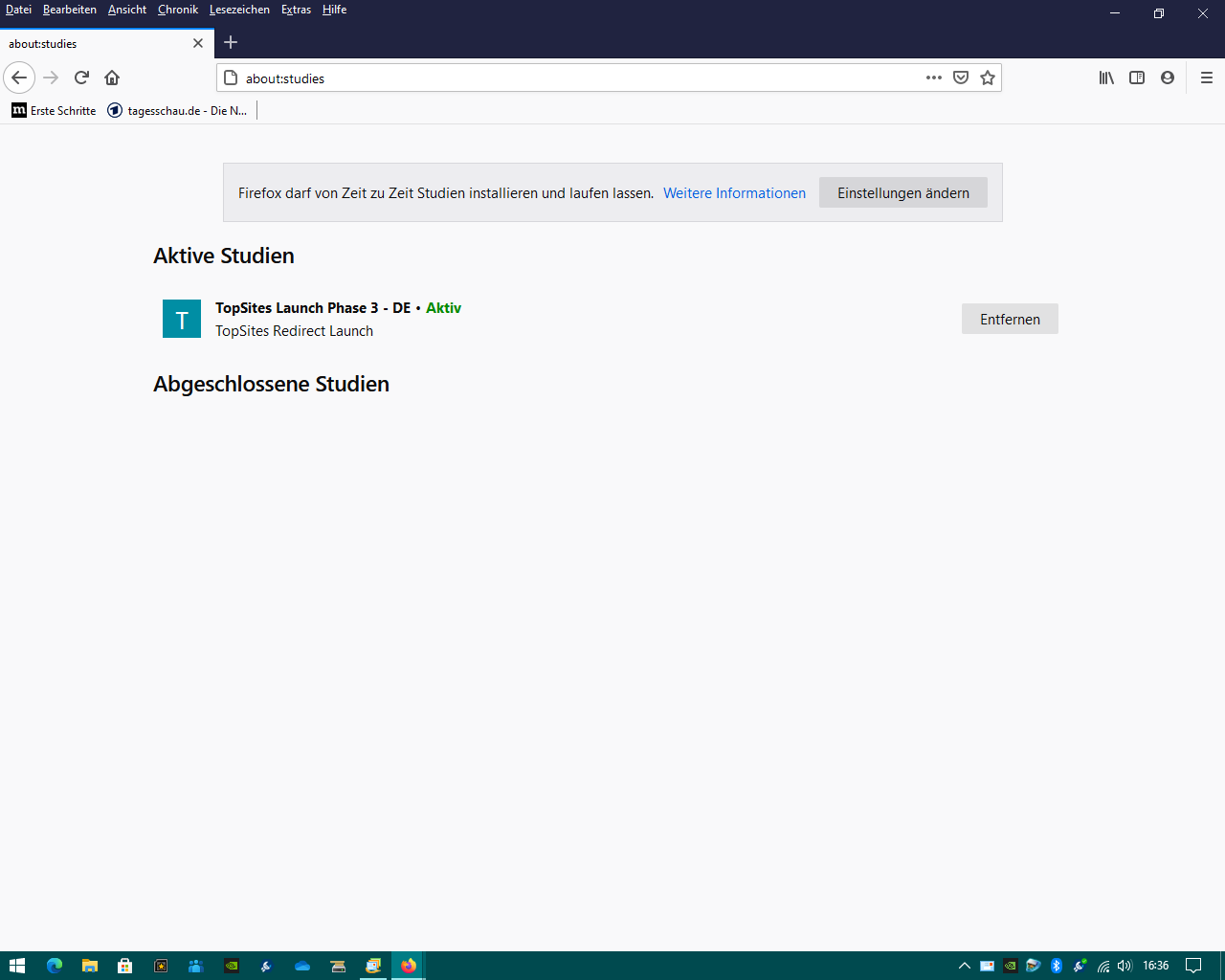Open the NVIDIA app in taskbar
The width and height of the screenshot is (1225, 980).
(232, 966)
